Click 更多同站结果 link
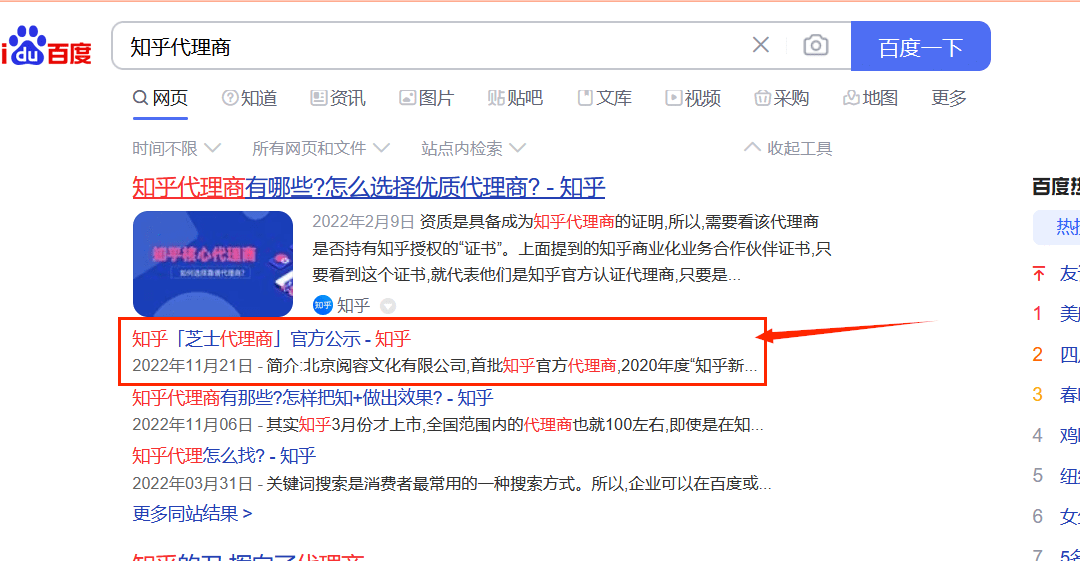 pos(192,514)
